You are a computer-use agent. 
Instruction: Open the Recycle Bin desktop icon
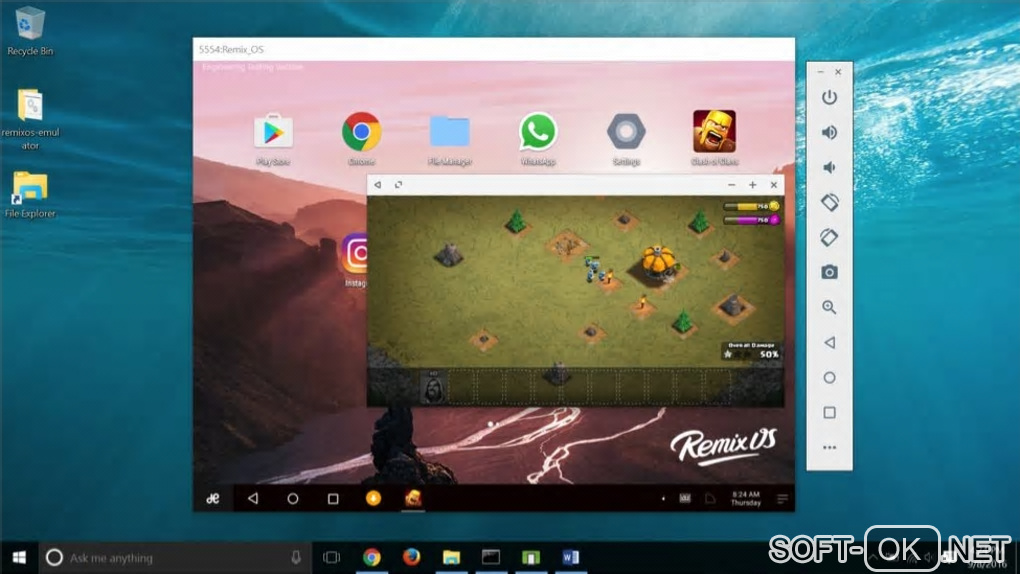pyautogui.click(x=29, y=31)
